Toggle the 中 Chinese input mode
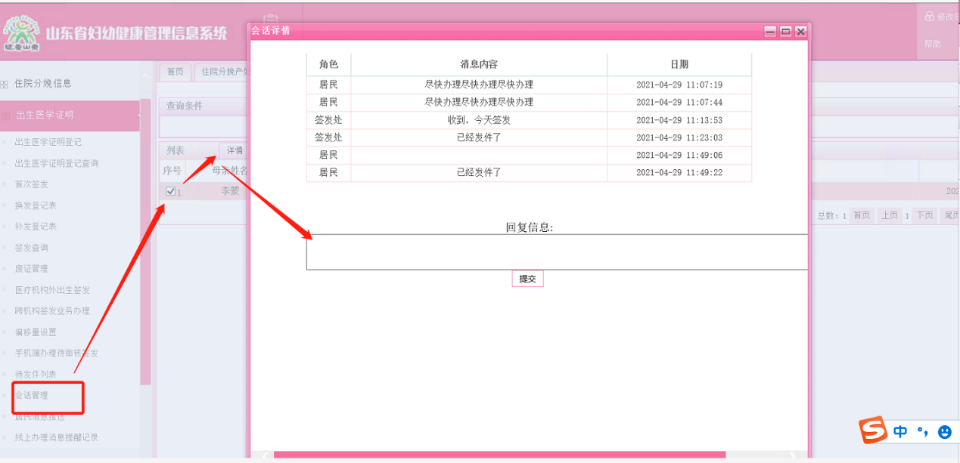960x463 pixels. [900, 431]
